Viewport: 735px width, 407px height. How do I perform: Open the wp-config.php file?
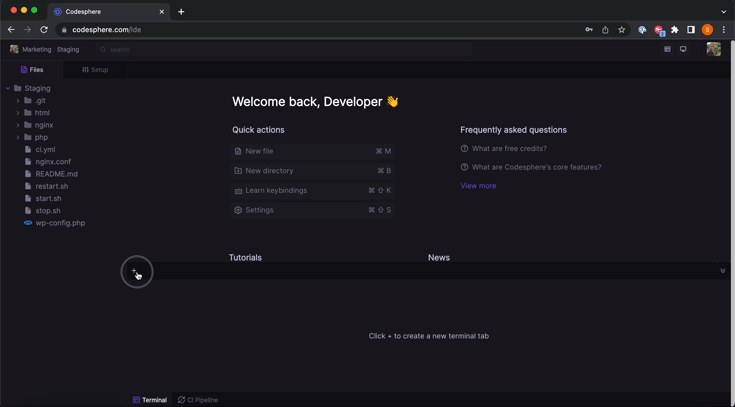click(60, 223)
